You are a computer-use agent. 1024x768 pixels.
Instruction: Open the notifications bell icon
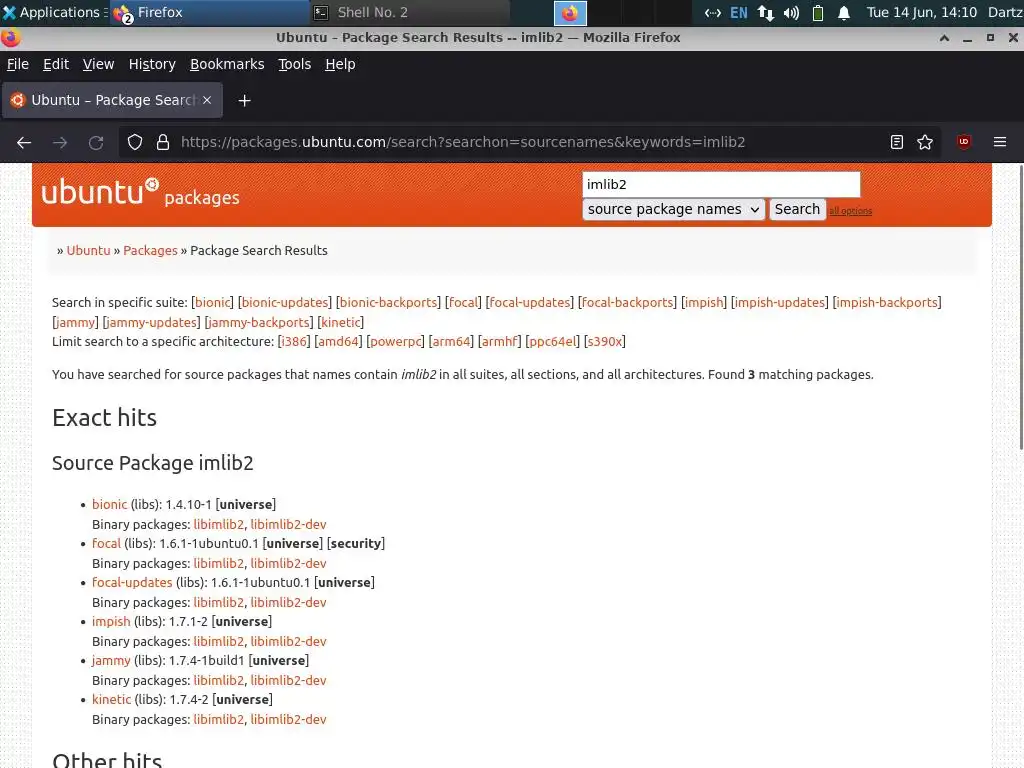tap(844, 13)
